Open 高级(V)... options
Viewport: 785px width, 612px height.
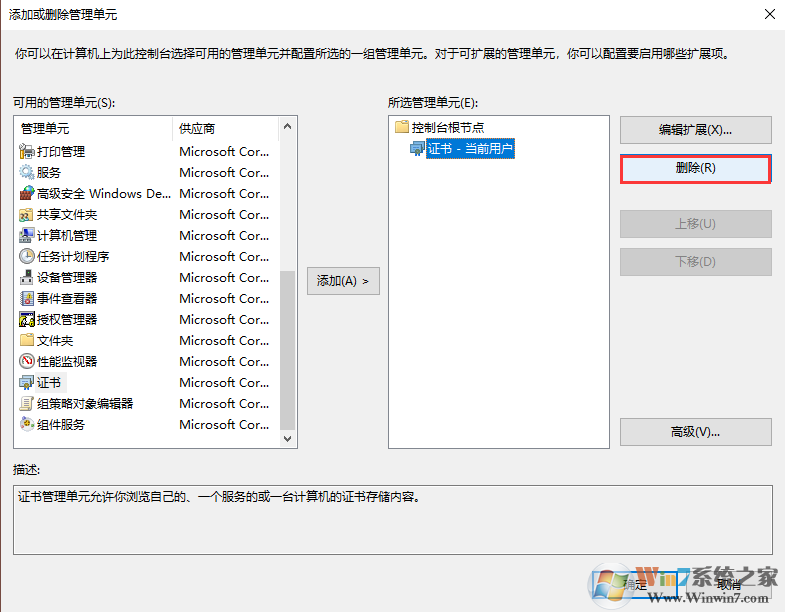pos(695,432)
